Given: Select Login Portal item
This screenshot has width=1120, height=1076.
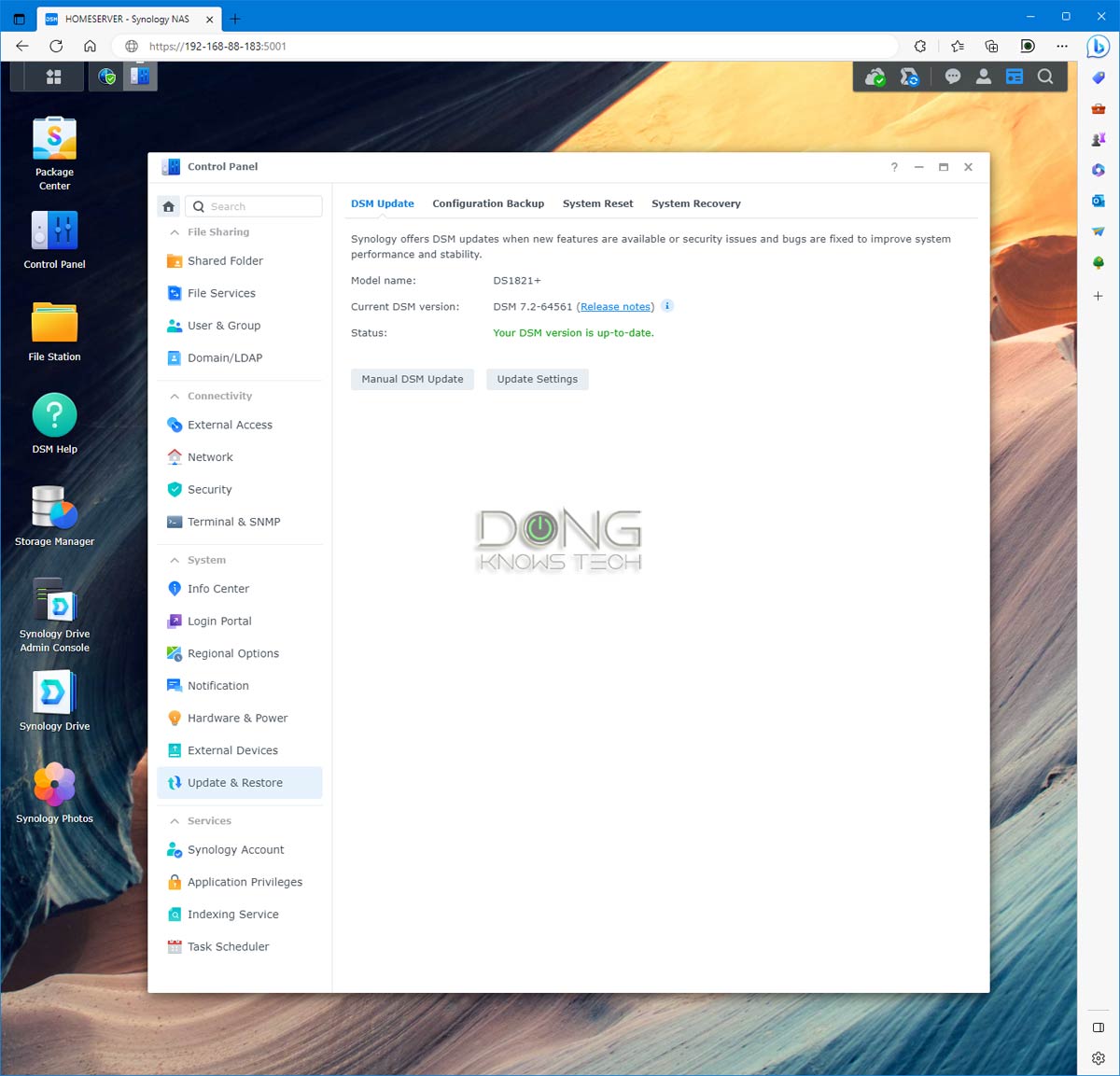Looking at the screenshot, I should (239, 621).
